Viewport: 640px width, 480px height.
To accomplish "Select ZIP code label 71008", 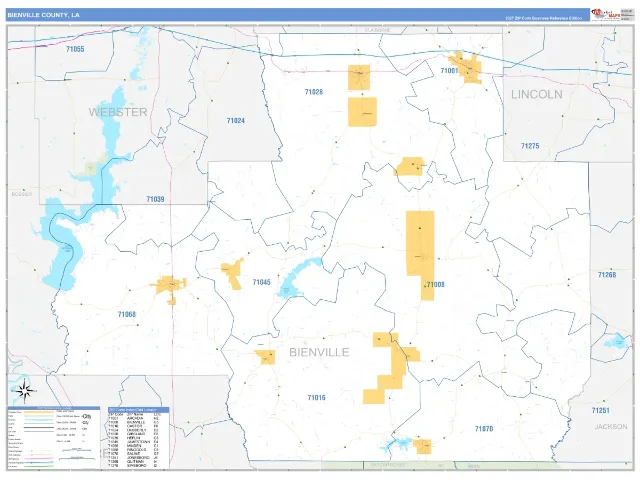I will pyautogui.click(x=435, y=284).
